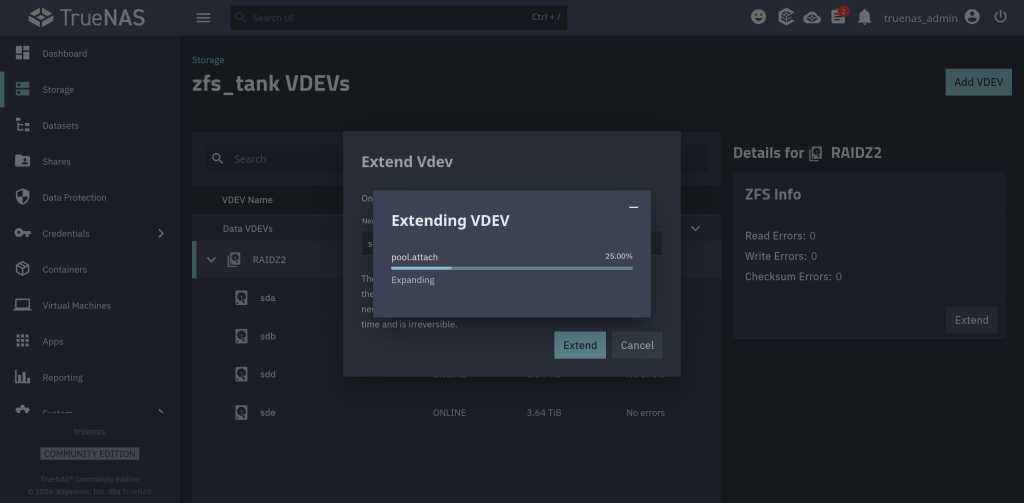Click the truenas_admin account icon
Screen dimensions: 1024x503
pyautogui.click(x=972, y=18)
